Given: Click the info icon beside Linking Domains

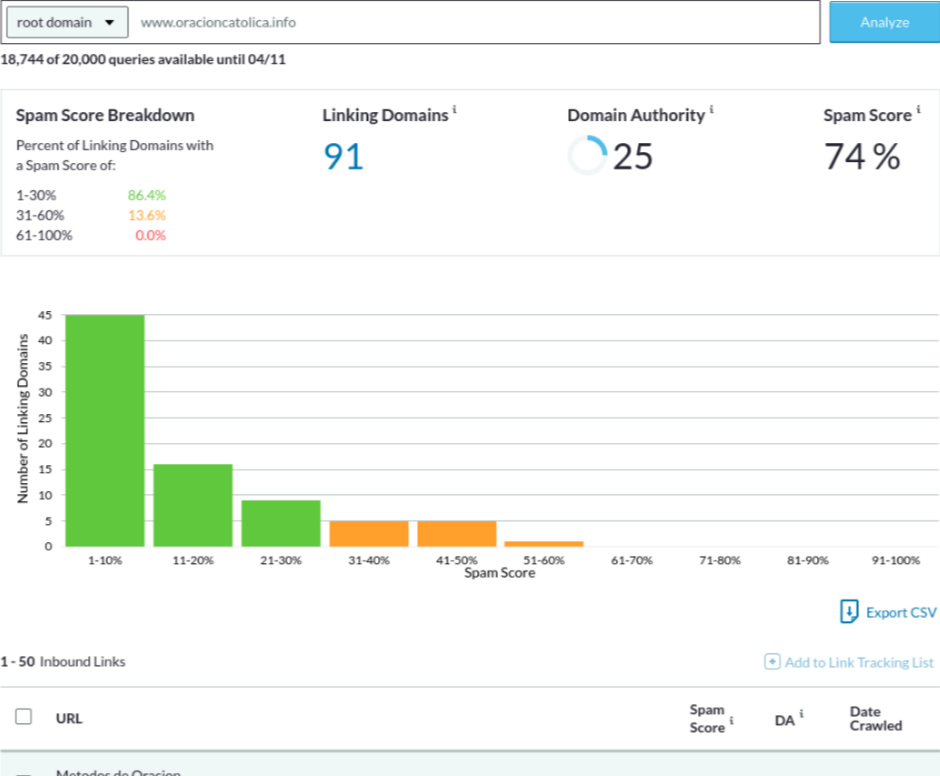Looking at the screenshot, I should click(x=454, y=109).
